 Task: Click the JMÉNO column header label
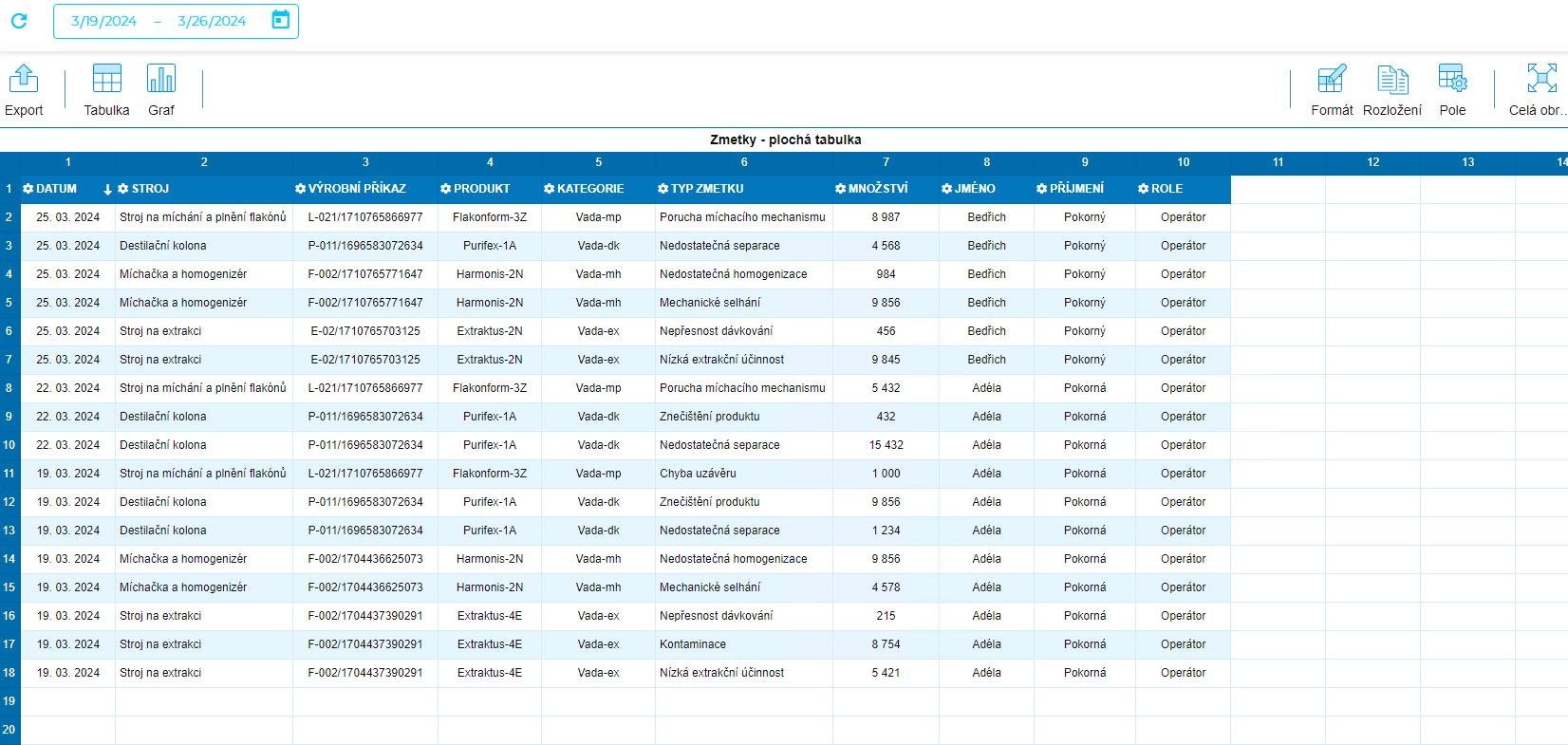pos(975,189)
